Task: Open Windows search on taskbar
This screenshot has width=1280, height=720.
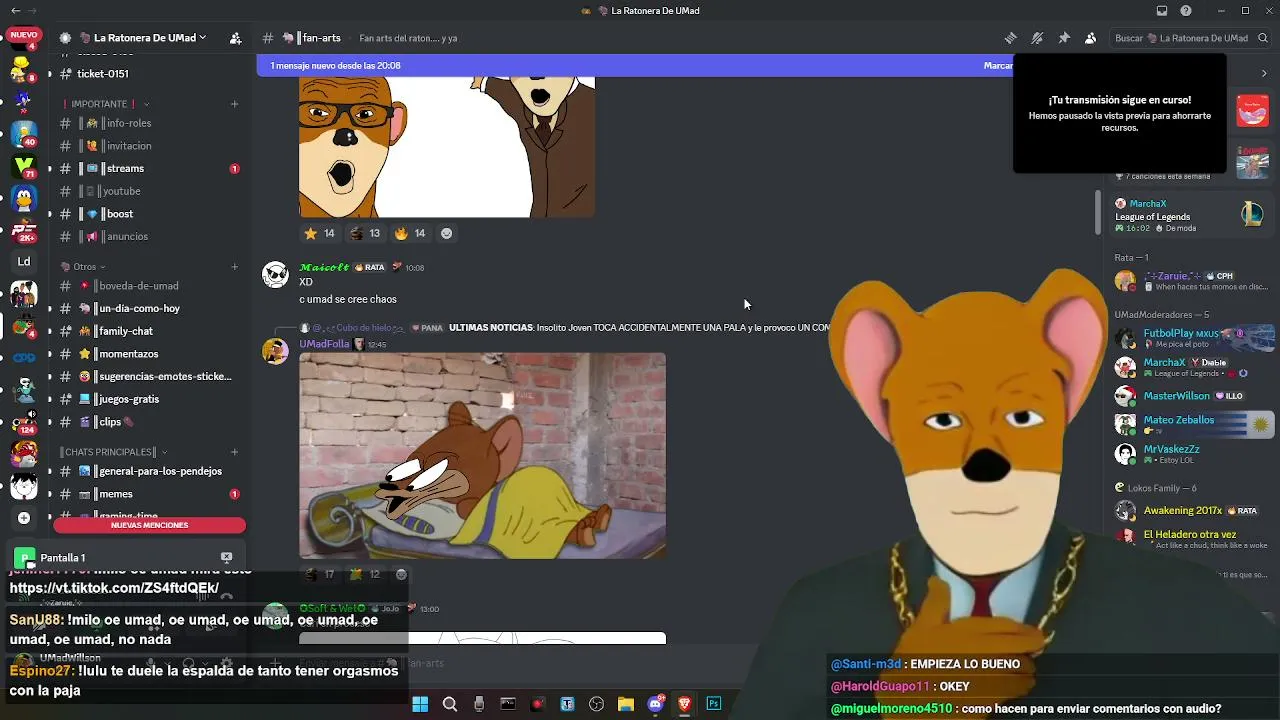Action: 450,704
